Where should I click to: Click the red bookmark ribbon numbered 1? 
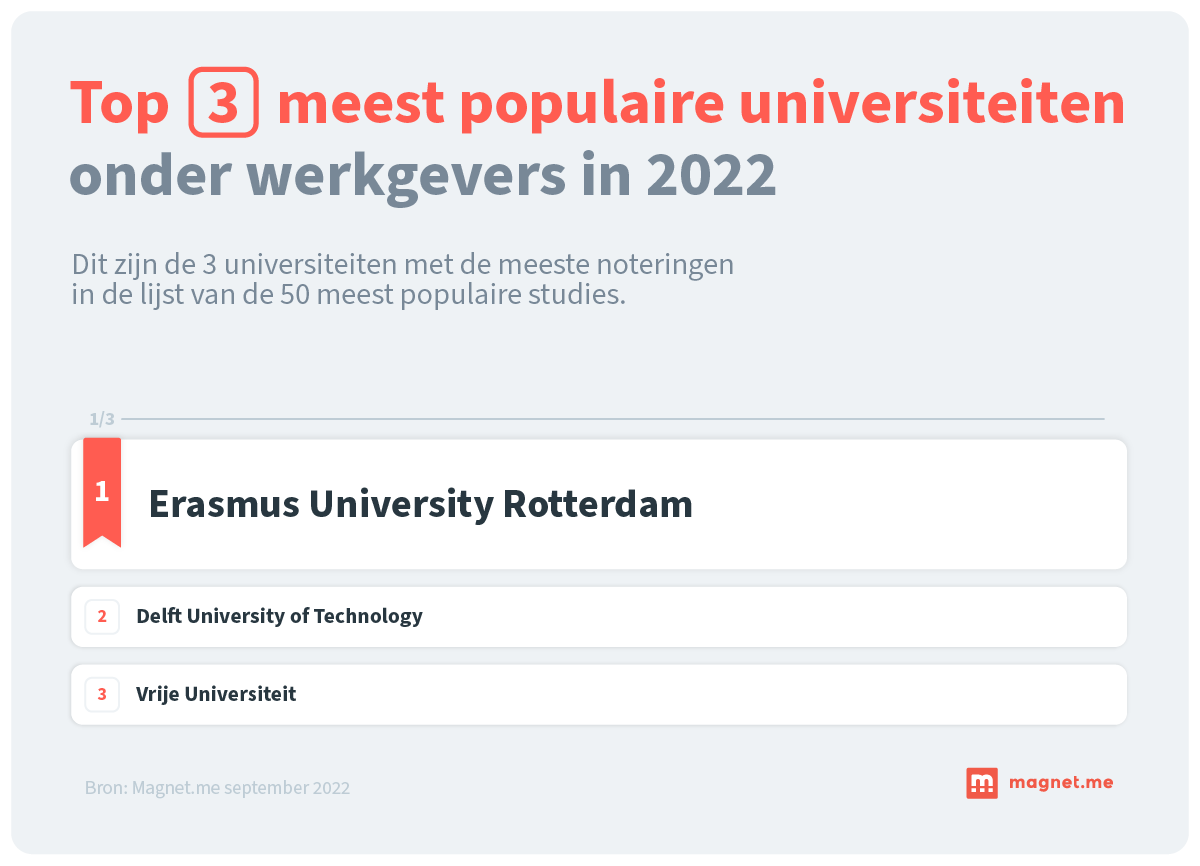click(x=102, y=492)
